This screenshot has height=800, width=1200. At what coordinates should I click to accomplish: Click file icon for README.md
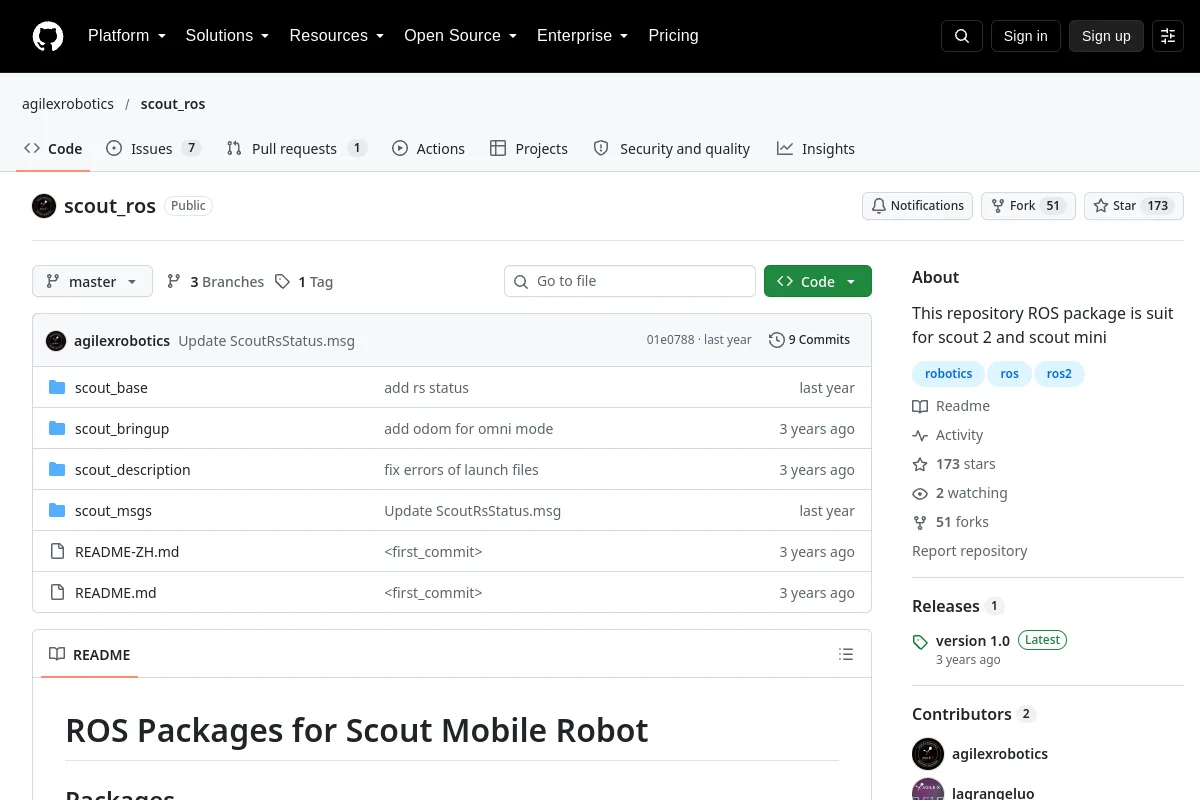point(57,593)
